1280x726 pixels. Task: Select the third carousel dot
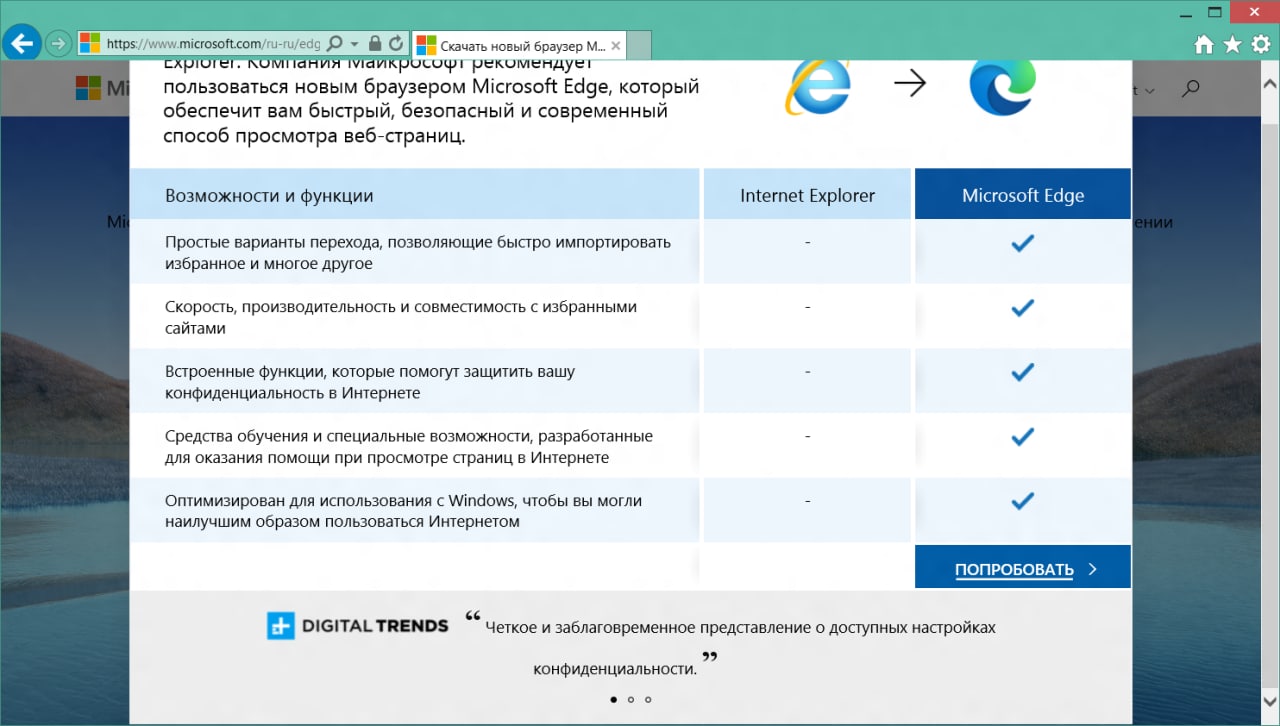click(648, 700)
